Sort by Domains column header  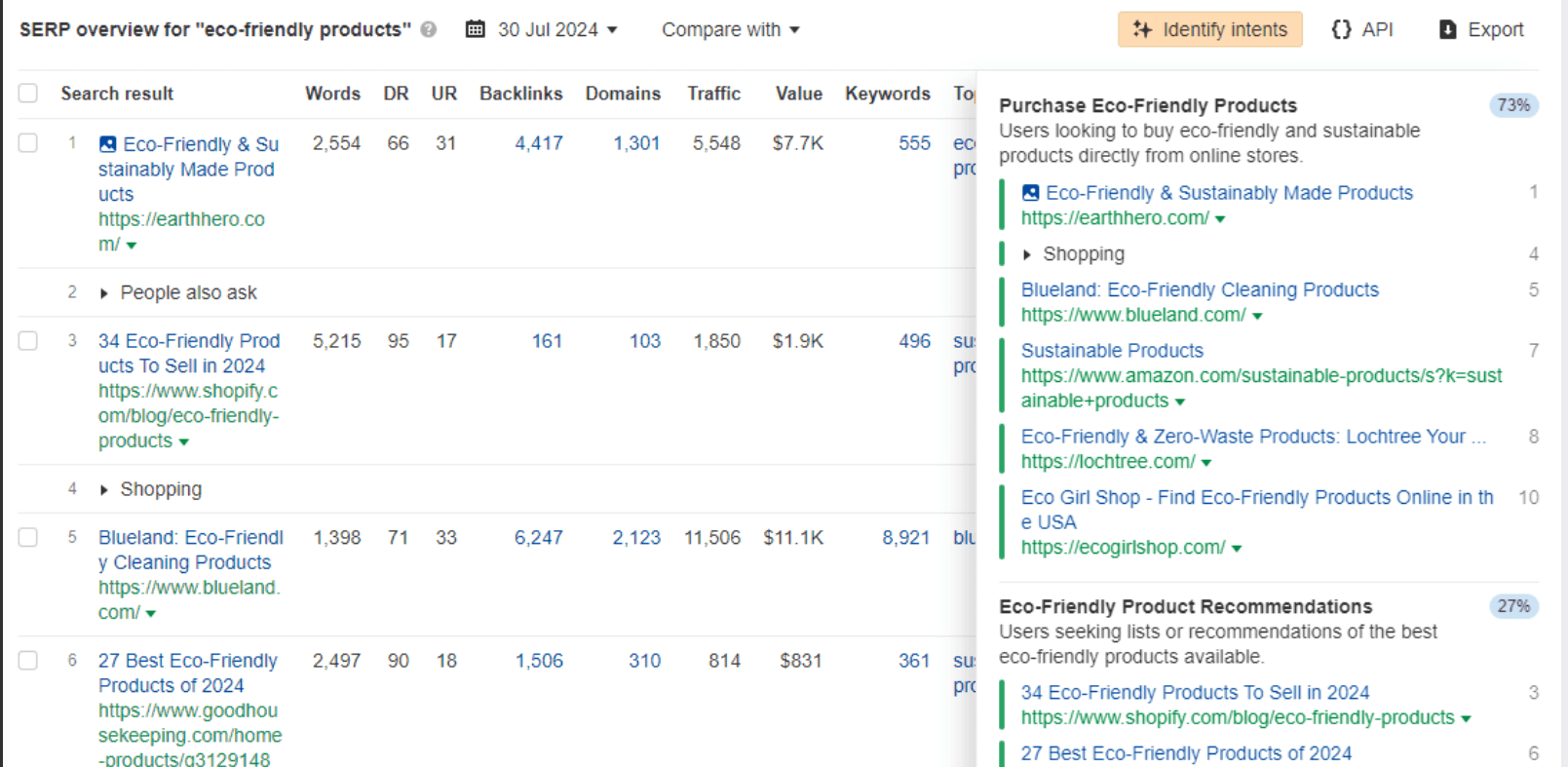tap(623, 94)
